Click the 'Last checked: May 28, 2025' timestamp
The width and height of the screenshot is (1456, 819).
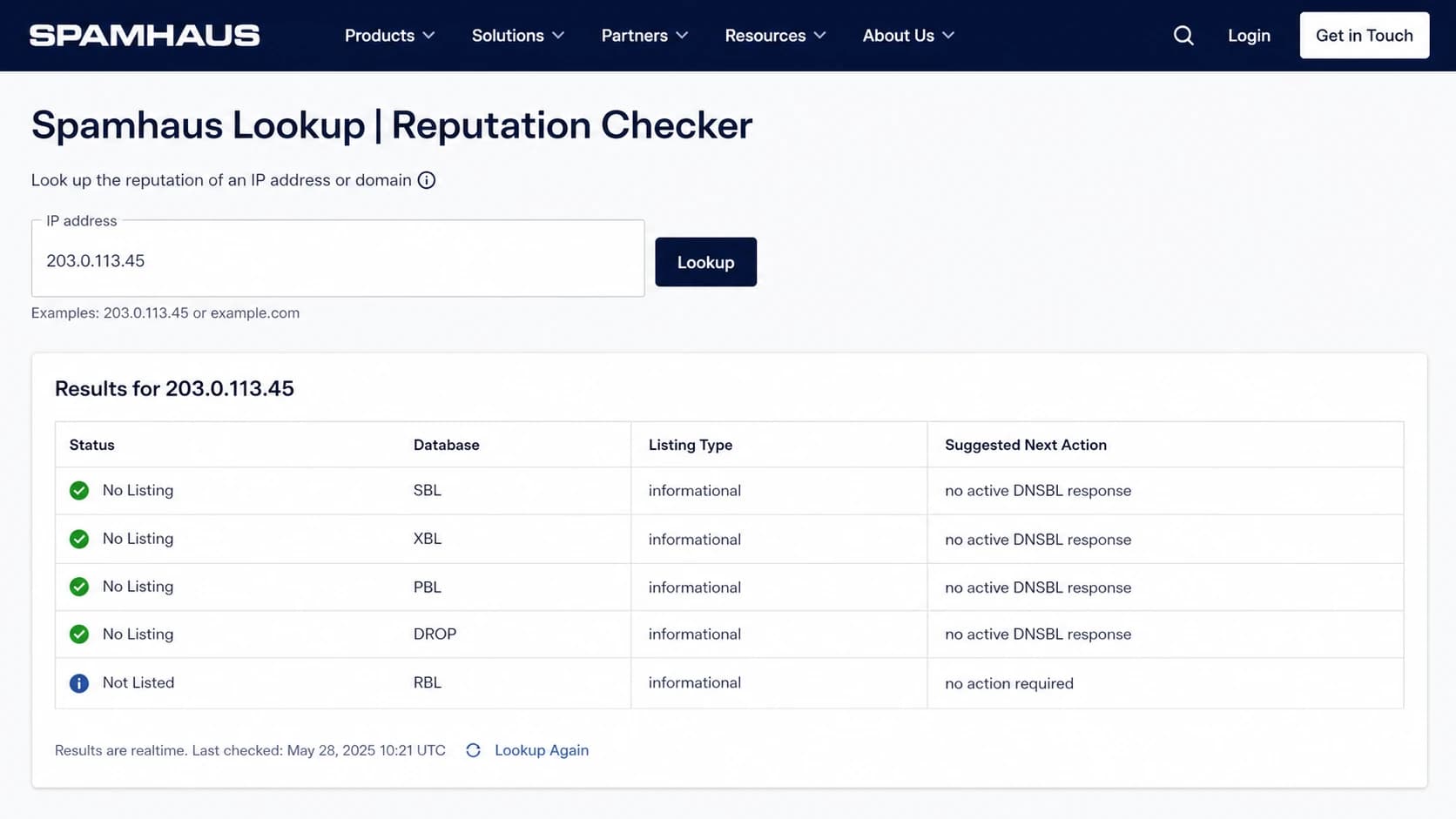coord(319,750)
